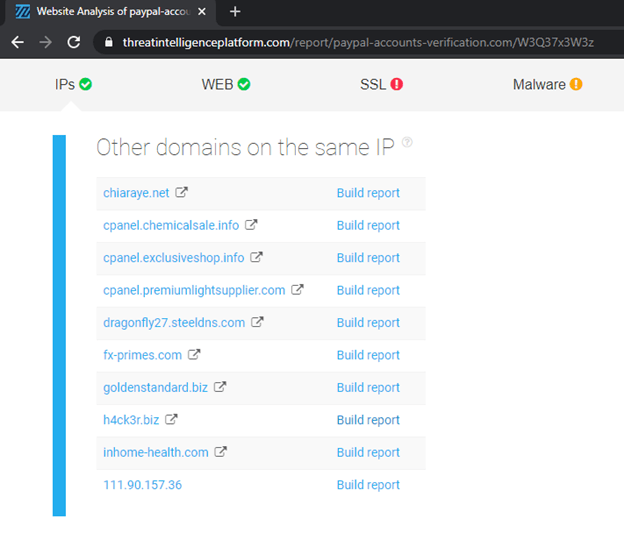Click the 'Other domains on the same IP' heading

tap(246, 147)
